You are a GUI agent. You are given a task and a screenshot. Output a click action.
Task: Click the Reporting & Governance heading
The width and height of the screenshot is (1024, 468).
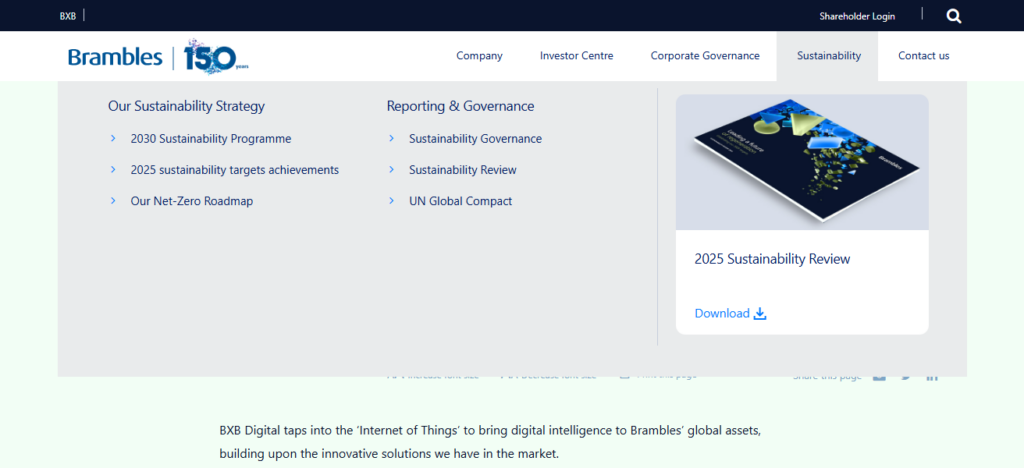pos(460,106)
